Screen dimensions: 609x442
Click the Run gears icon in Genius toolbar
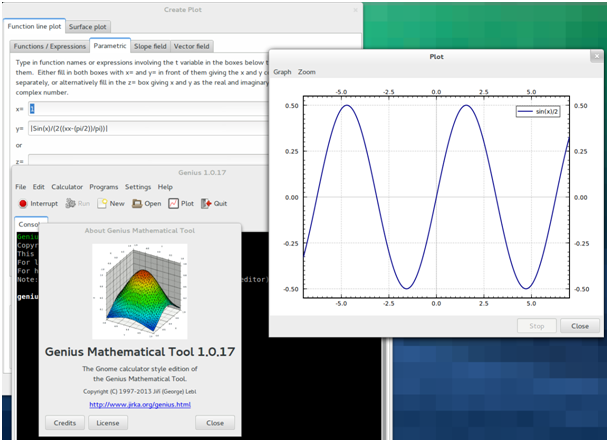pos(70,203)
